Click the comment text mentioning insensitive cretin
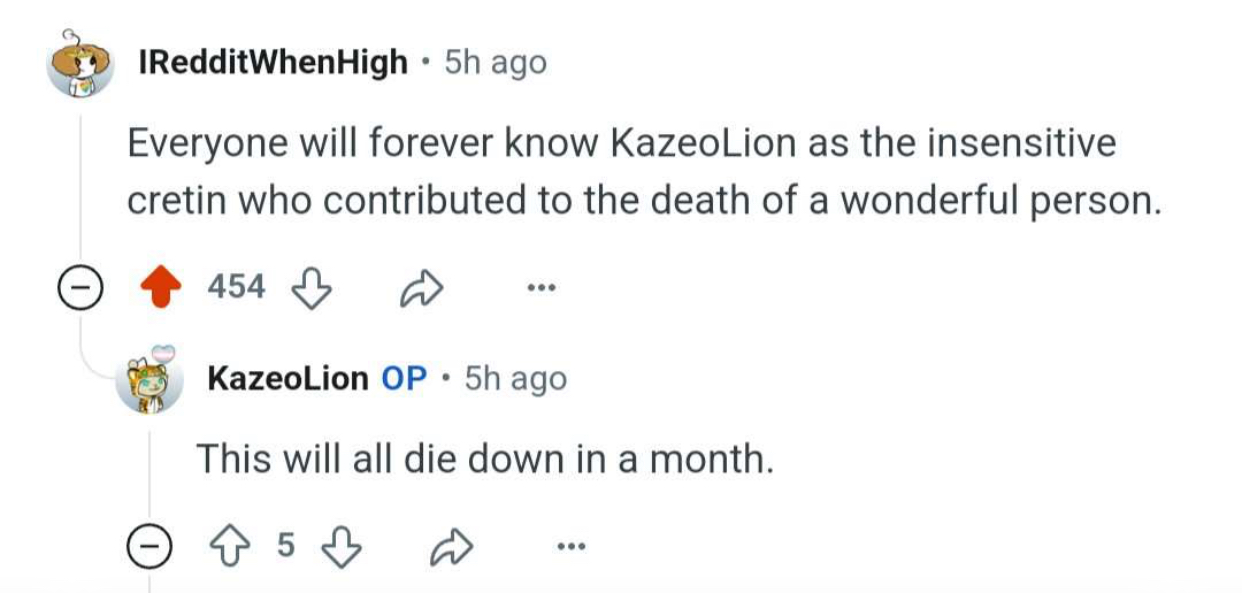The width and height of the screenshot is (1242, 593). tap(644, 171)
